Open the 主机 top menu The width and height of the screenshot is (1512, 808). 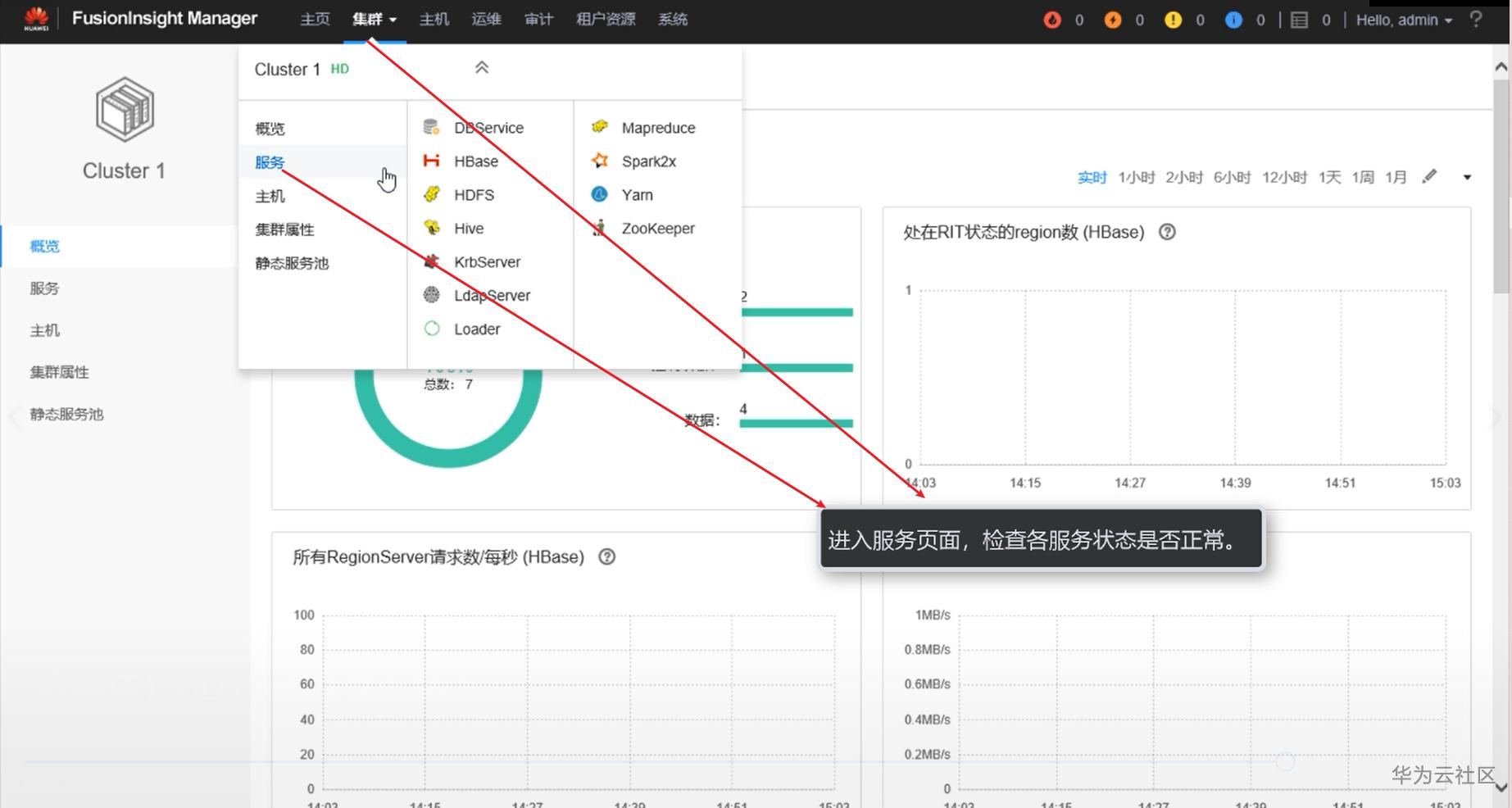[434, 20]
